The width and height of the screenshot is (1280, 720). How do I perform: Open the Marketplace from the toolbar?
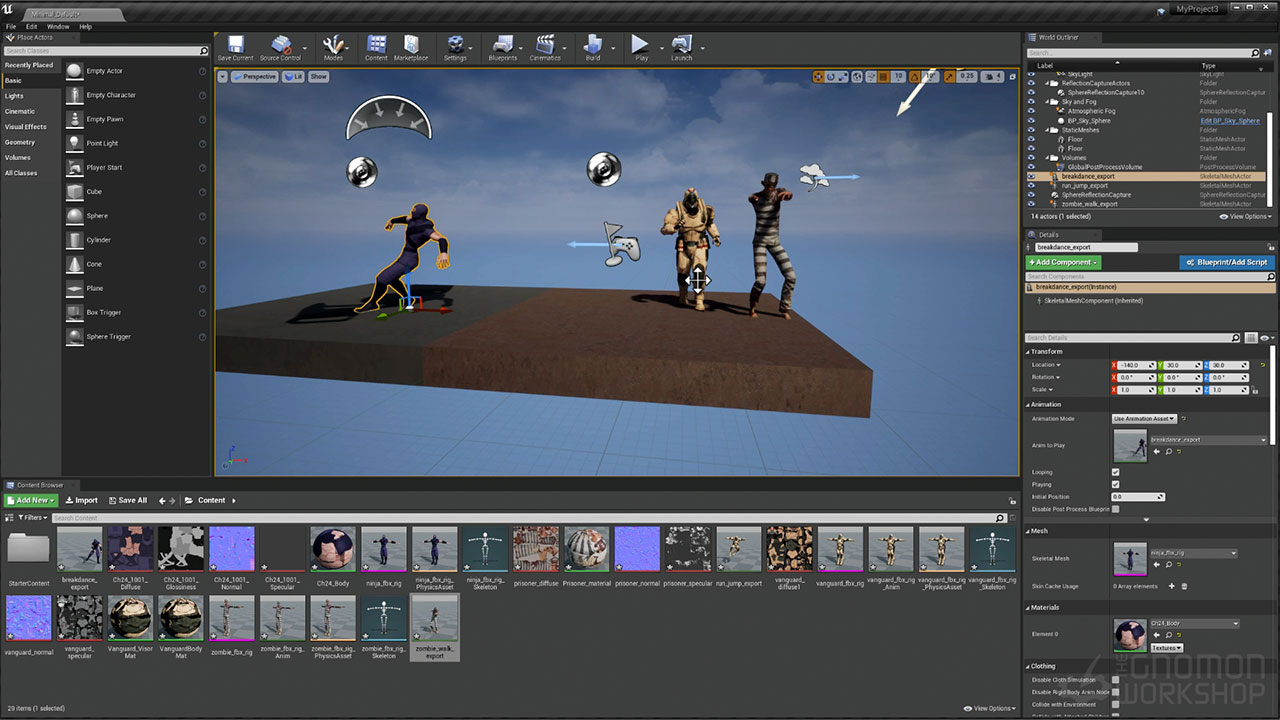coord(410,47)
